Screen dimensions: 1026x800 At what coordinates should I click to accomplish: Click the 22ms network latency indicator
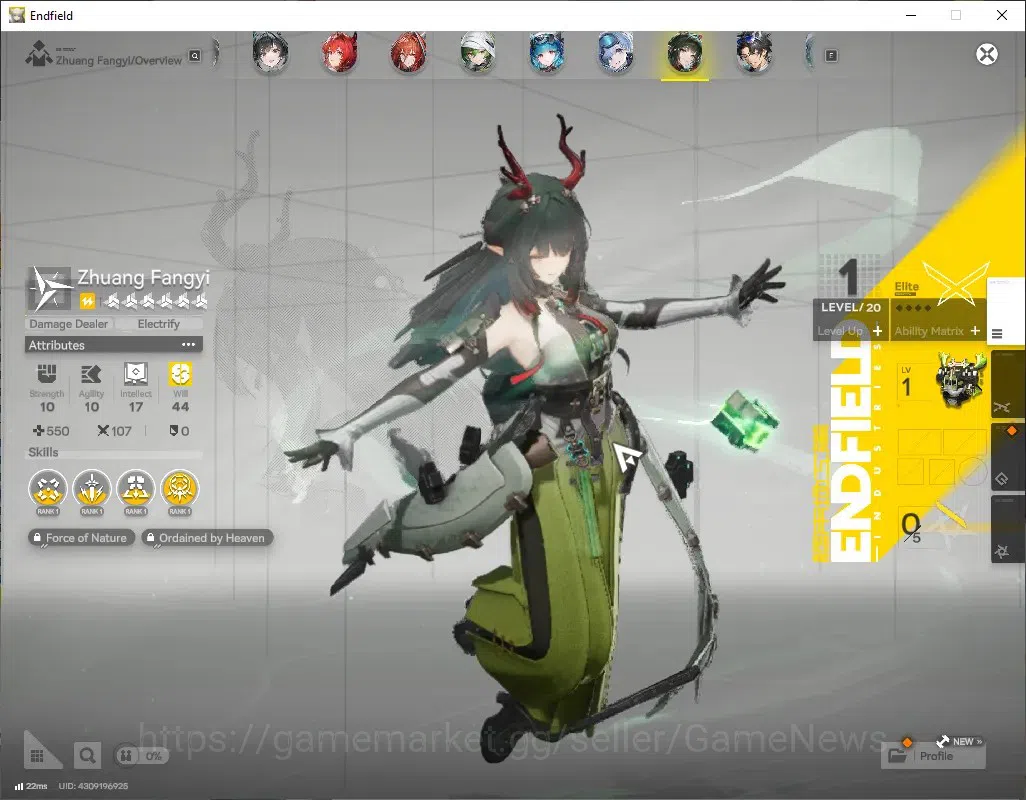[31, 786]
